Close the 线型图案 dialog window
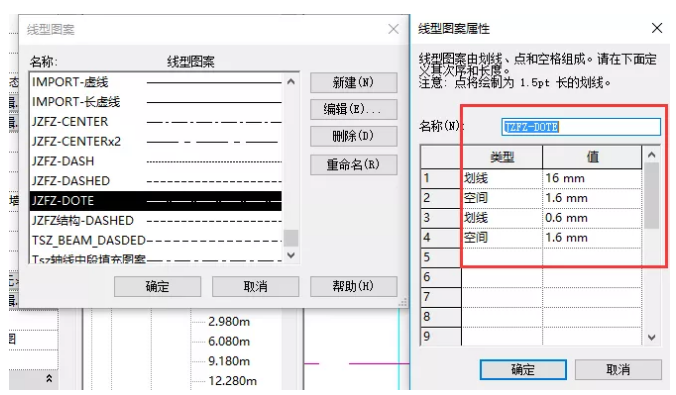The image size is (676, 395). point(393,29)
